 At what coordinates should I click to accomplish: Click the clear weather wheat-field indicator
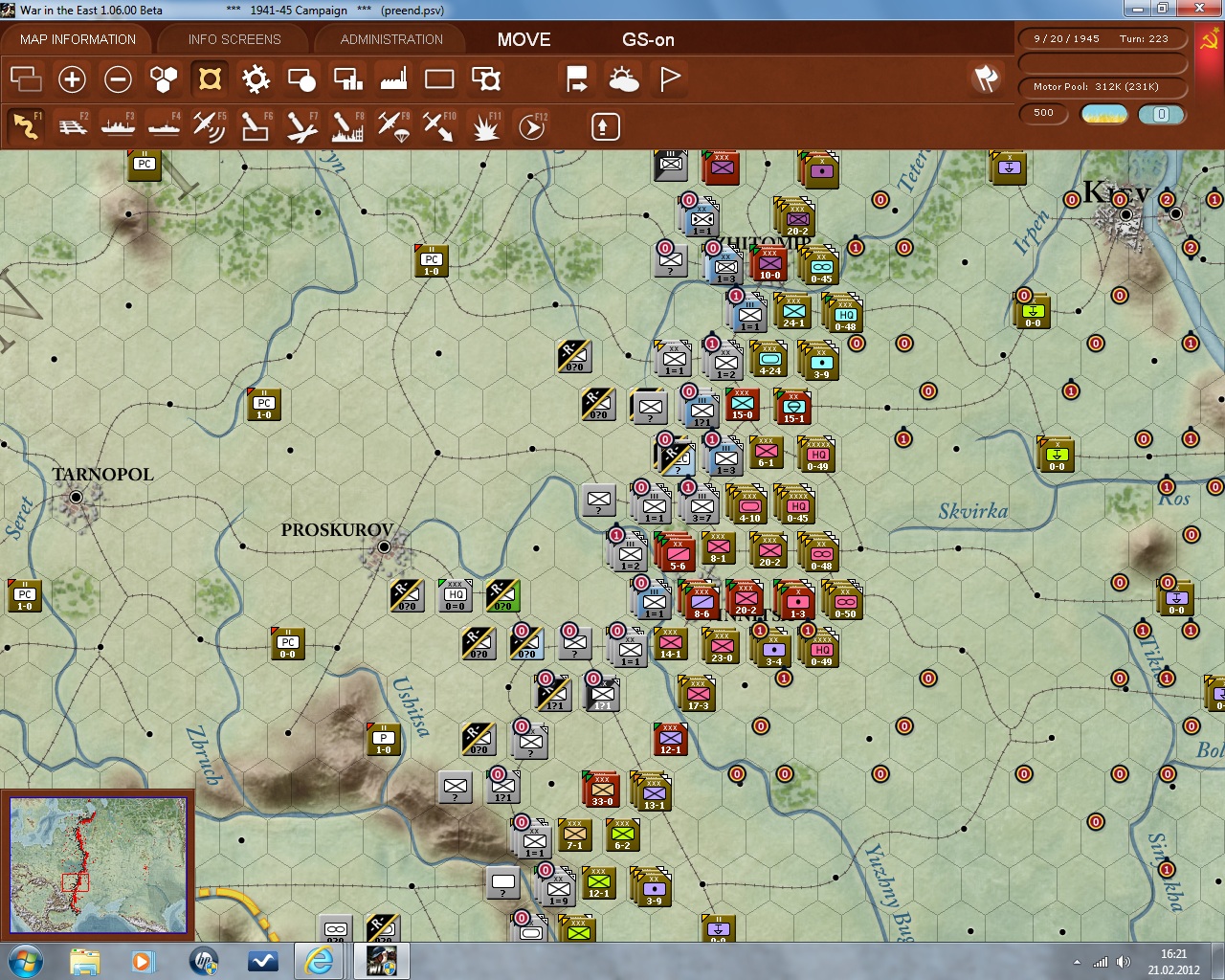click(1103, 114)
